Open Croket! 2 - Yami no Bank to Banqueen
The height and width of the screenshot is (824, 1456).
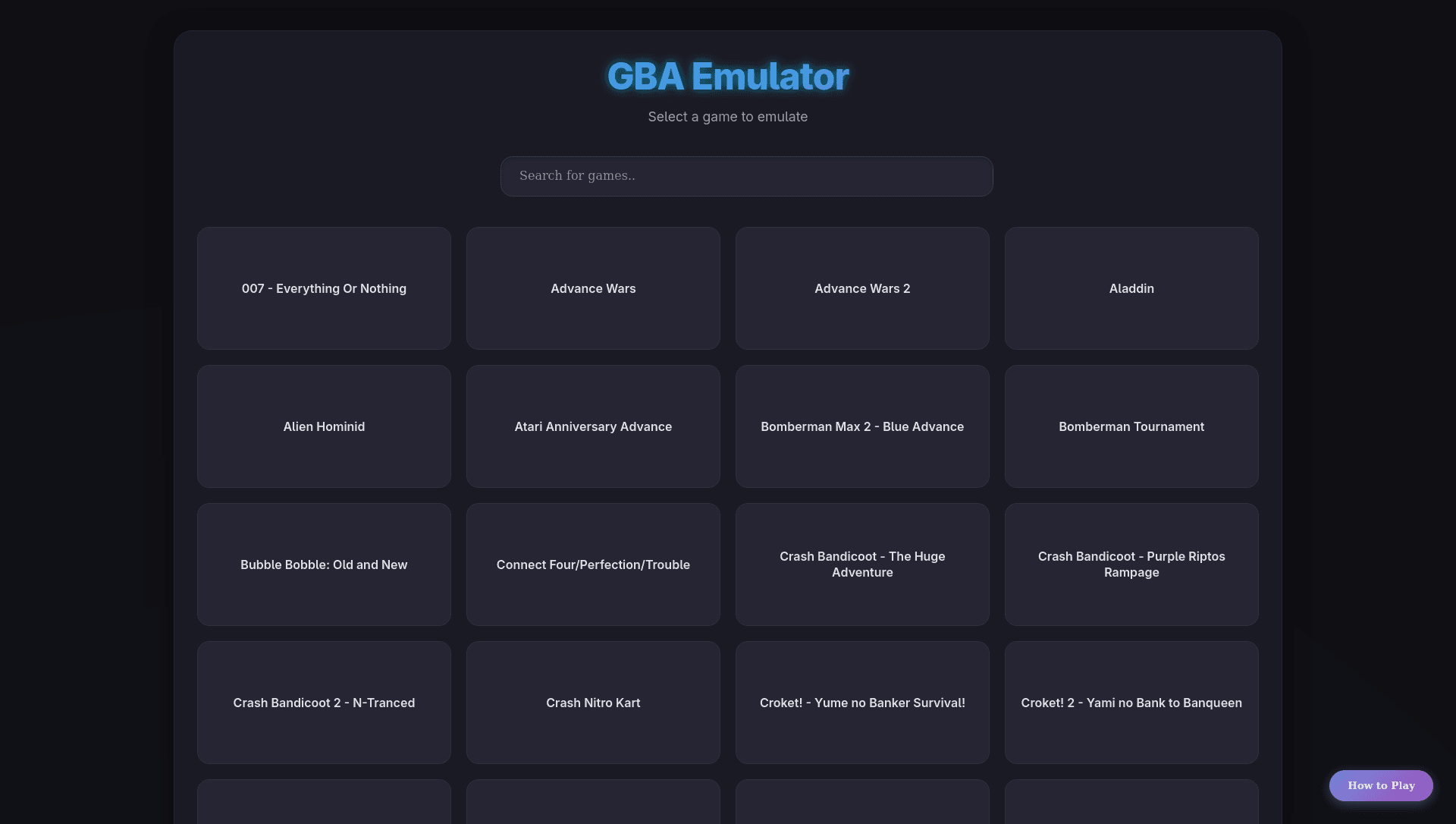click(1131, 703)
